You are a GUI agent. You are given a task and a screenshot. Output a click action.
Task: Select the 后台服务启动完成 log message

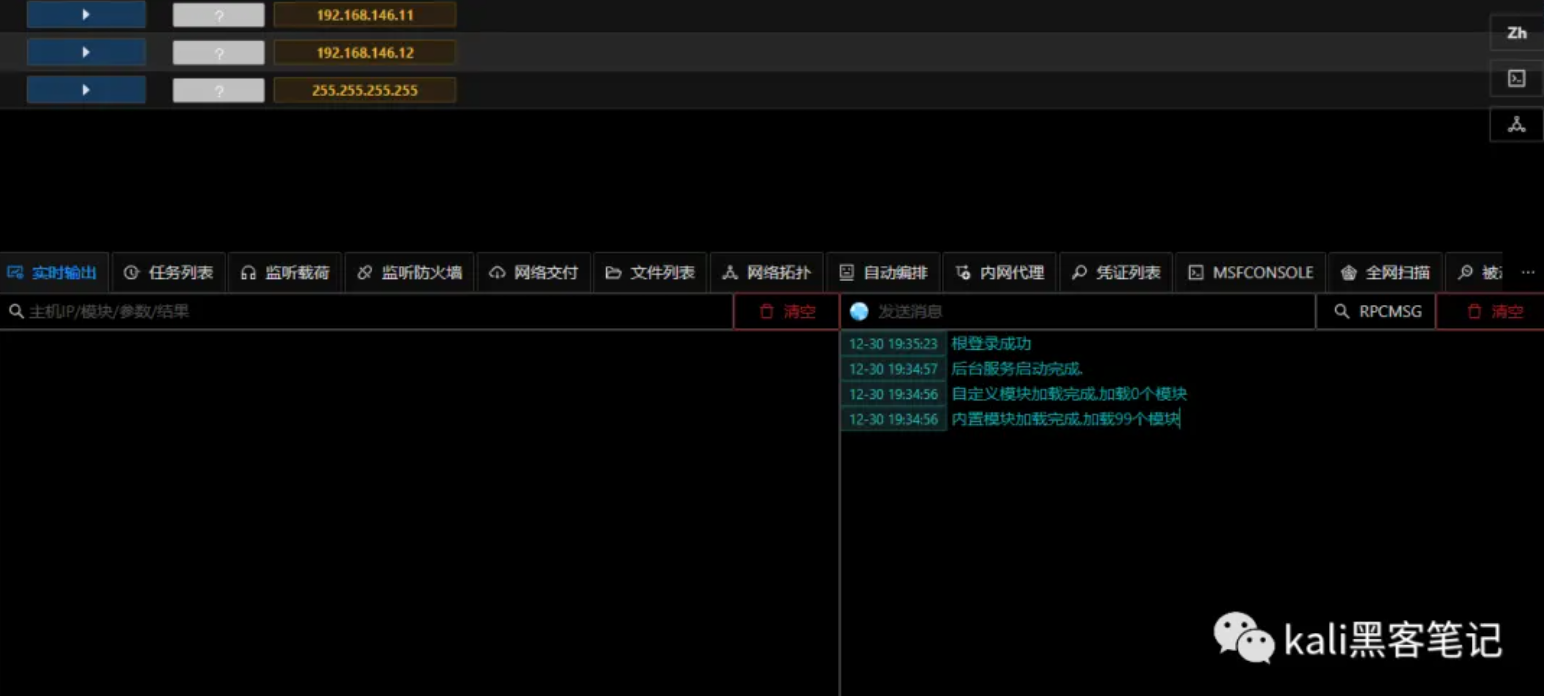1017,369
